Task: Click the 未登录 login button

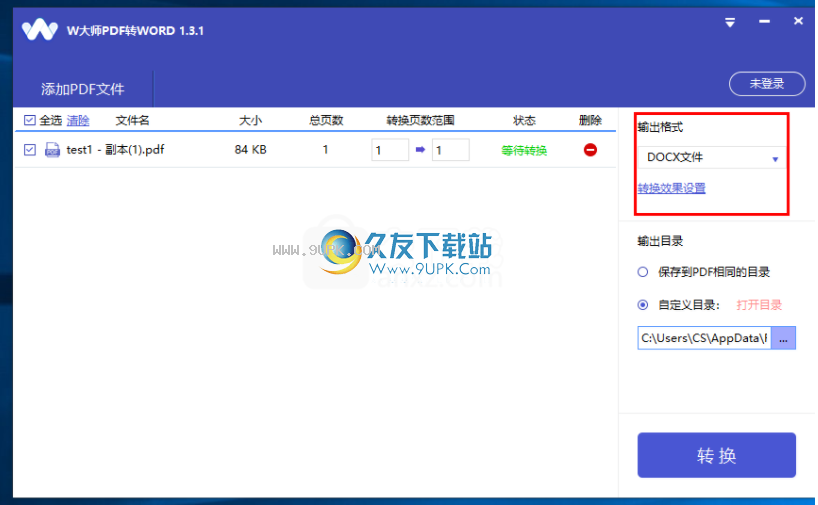Action: coord(767,83)
